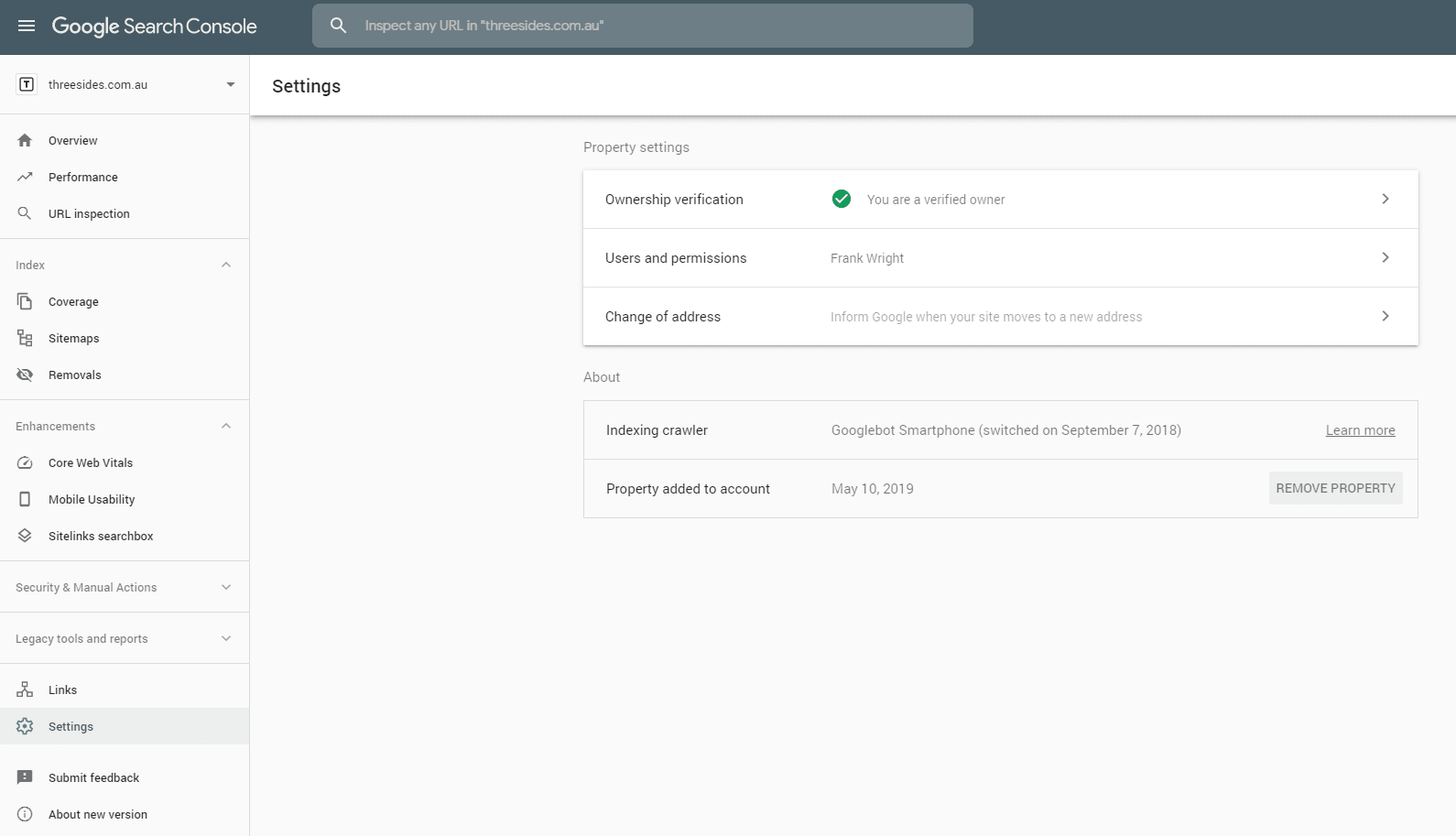The image size is (1456, 836).
Task: Click the Mobile Usability phone icon
Action: click(25, 499)
